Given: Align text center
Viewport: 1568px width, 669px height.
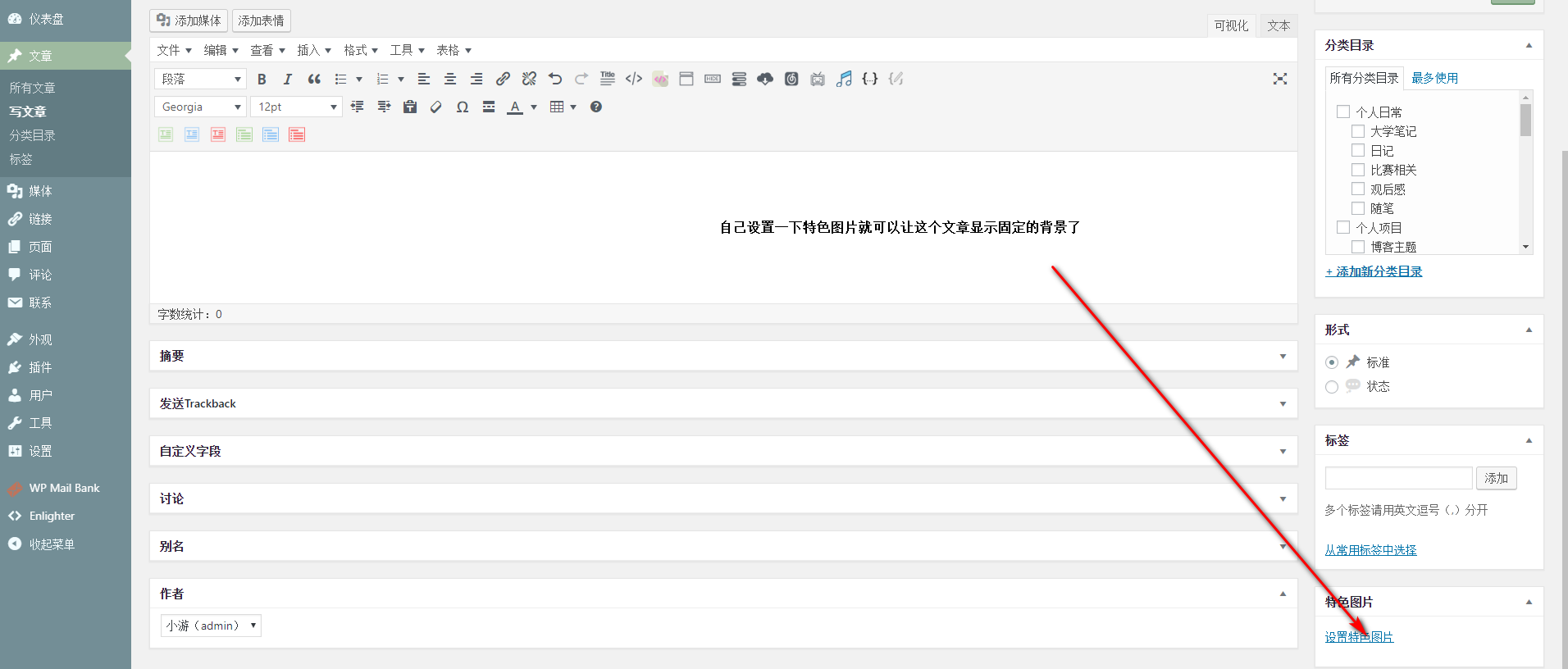Looking at the screenshot, I should click(x=450, y=79).
